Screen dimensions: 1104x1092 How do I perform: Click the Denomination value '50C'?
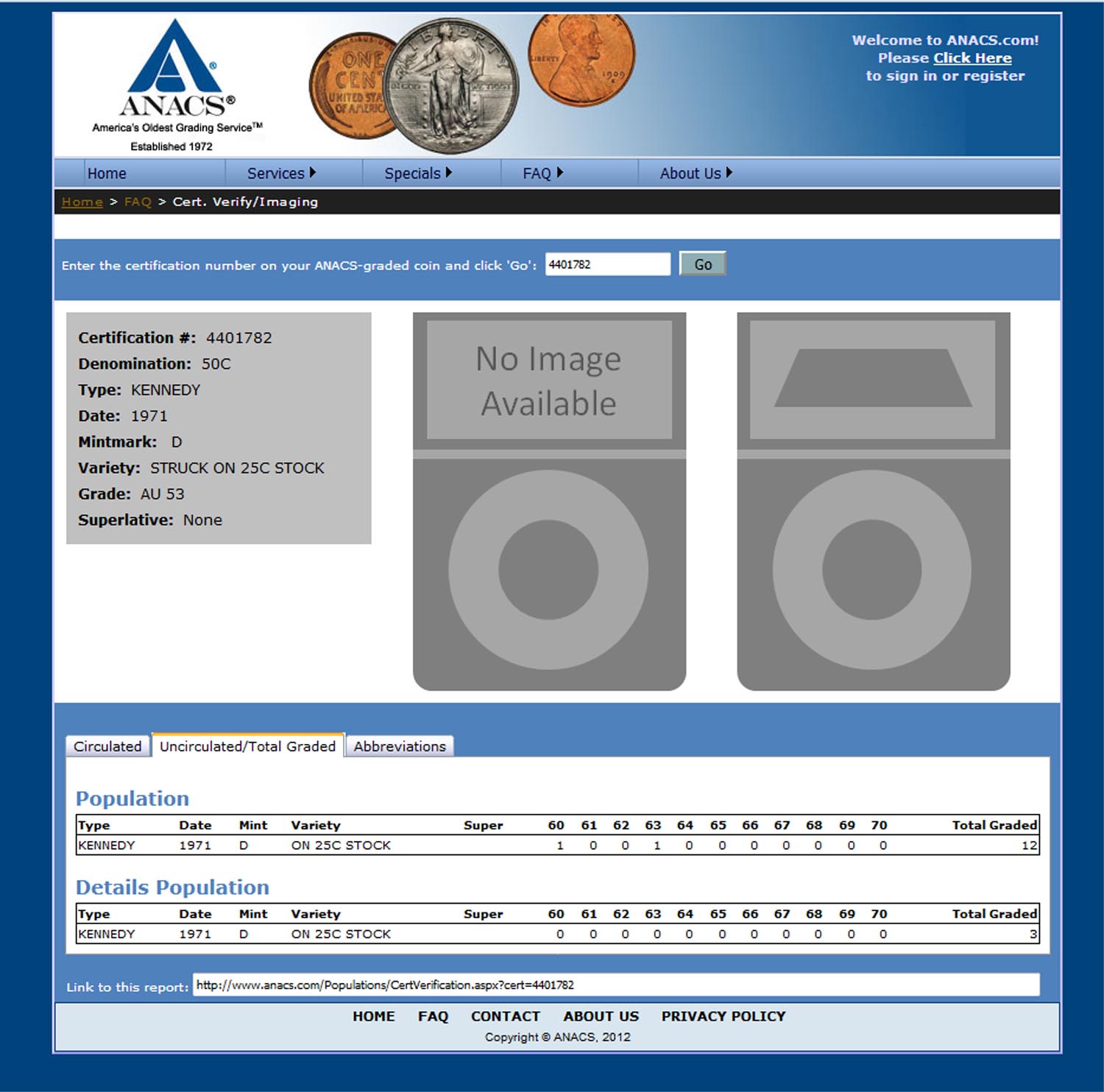click(216, 364)
